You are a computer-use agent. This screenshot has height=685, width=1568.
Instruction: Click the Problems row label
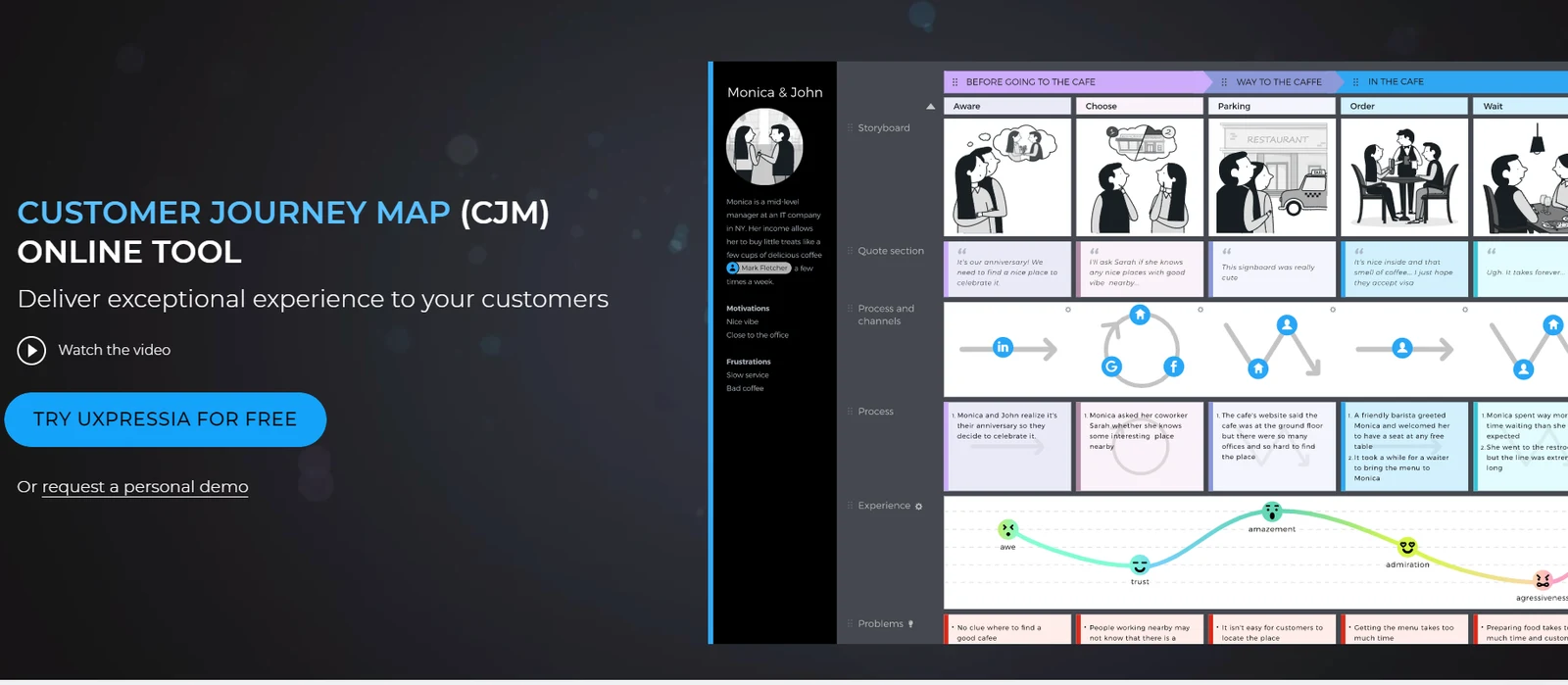[x=880, y=623]
